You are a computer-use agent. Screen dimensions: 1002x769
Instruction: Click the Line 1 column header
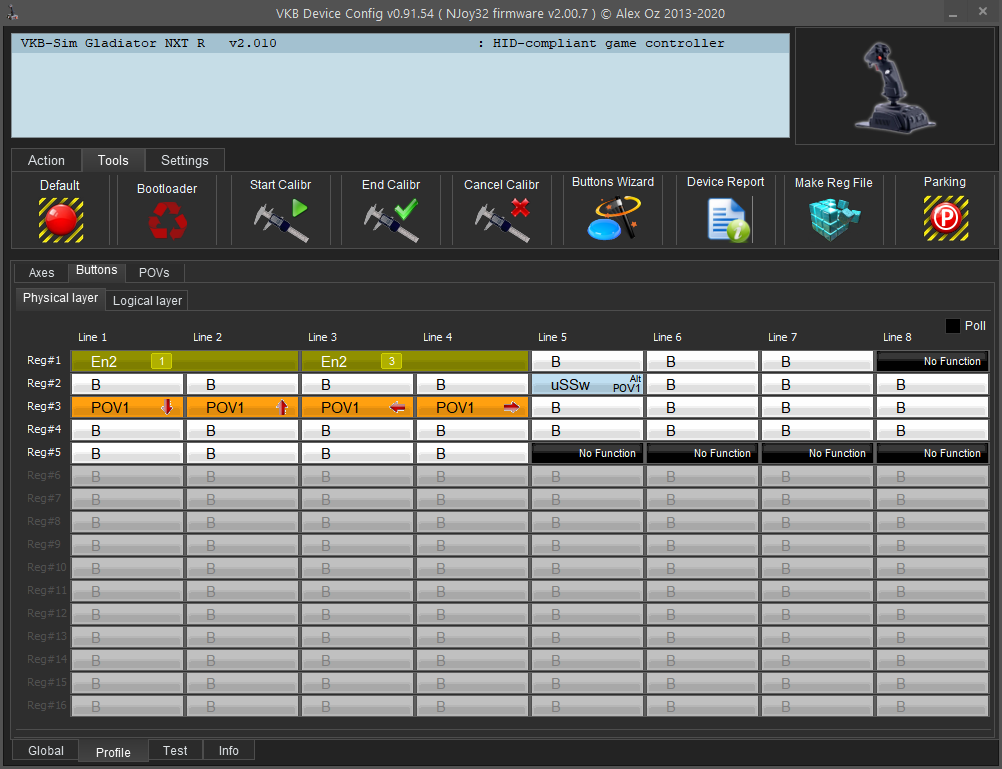[x=93, y=337]
